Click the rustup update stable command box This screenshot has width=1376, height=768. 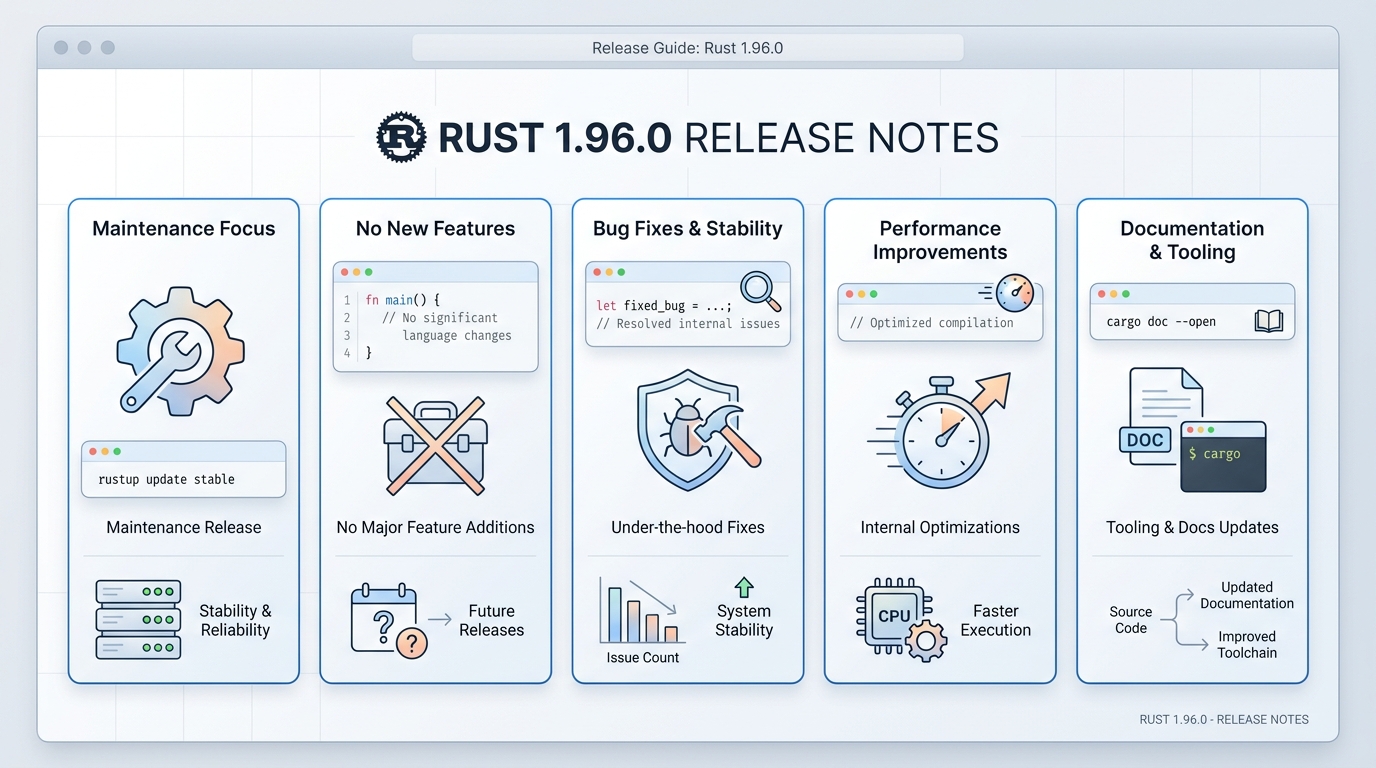coord(184,469)
